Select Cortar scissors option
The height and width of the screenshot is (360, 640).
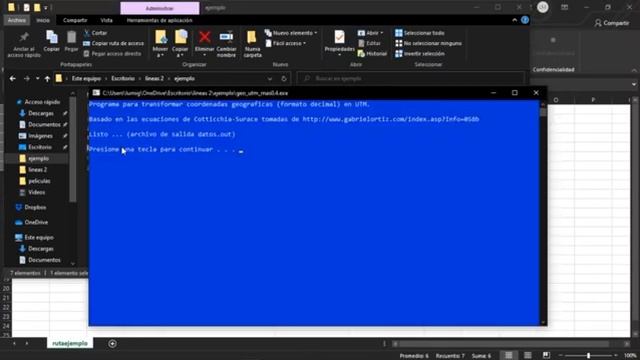(96, 33)
